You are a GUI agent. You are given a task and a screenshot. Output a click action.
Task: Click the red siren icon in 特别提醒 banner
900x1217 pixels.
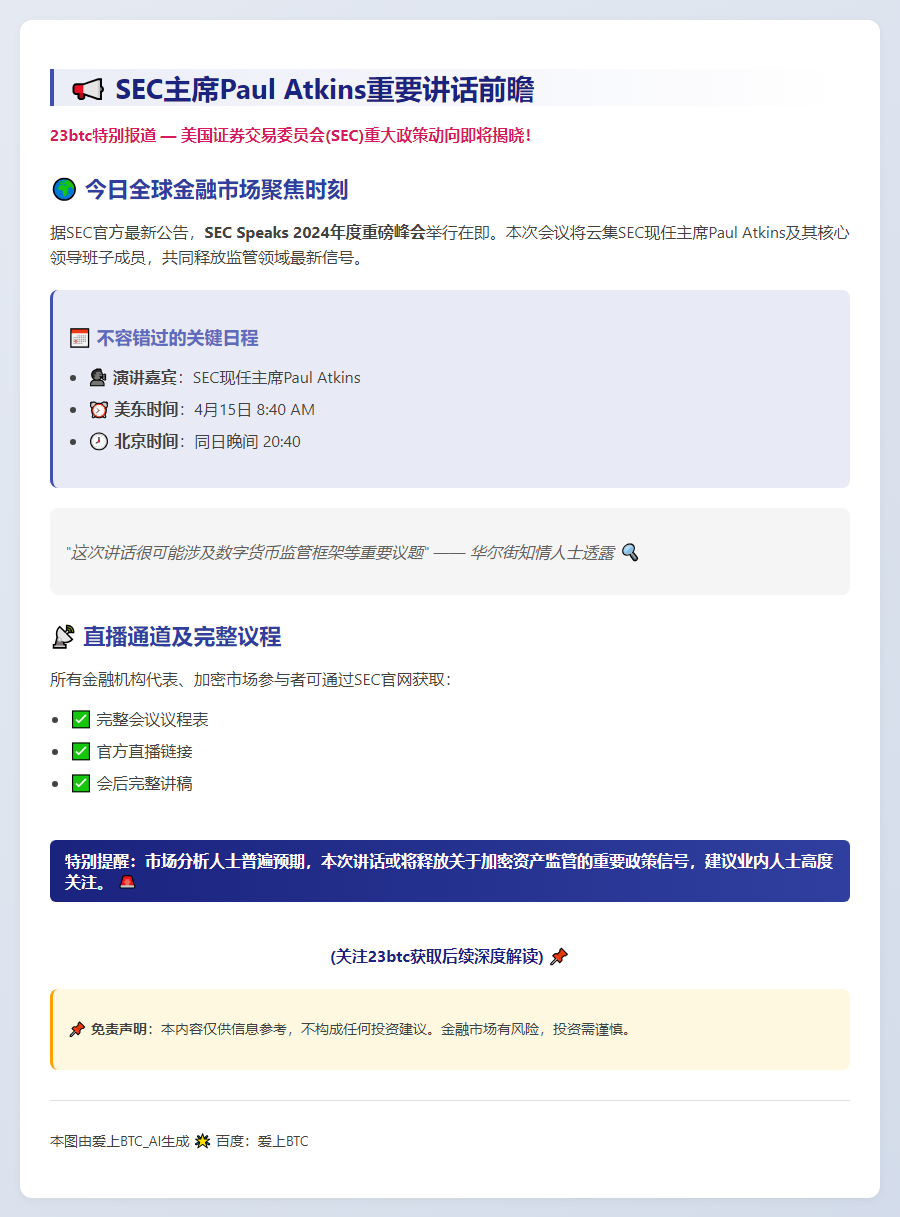click(126, 882)
